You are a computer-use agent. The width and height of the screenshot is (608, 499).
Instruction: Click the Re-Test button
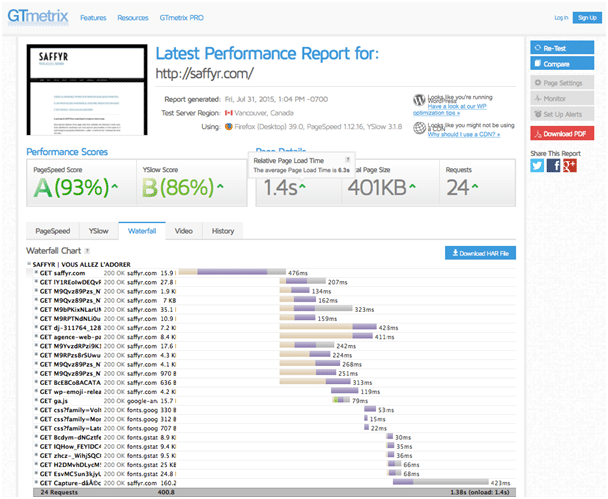(x=563, y=47)
